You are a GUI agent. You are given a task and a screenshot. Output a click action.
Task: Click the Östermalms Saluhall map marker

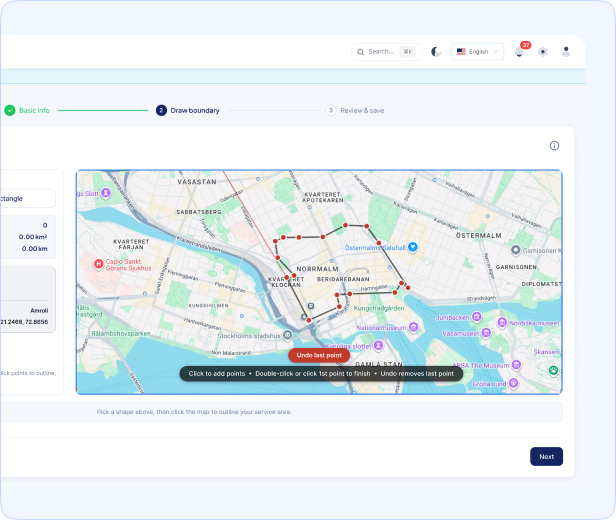[x=412, y=247]
